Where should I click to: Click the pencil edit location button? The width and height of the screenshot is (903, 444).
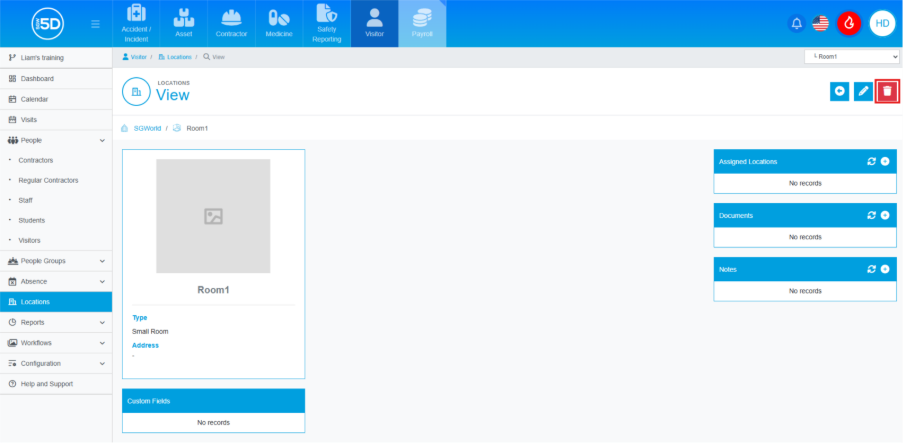coord(863,91)
